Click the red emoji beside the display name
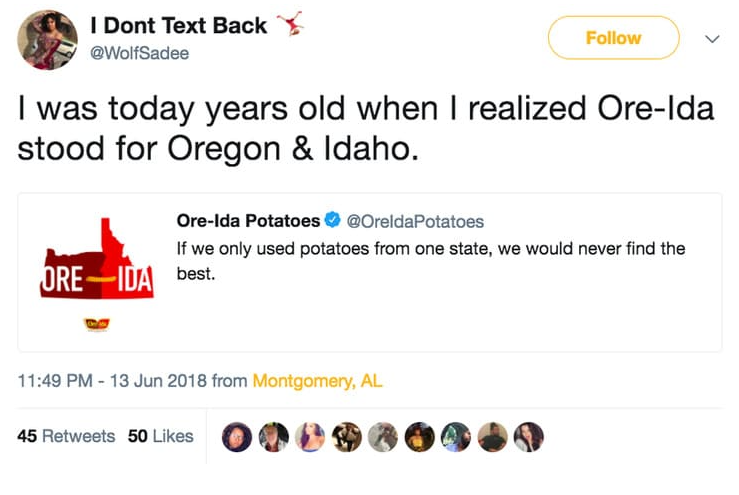Image resolution: width=739 pixels, height=495 pixels. [289, 24]
